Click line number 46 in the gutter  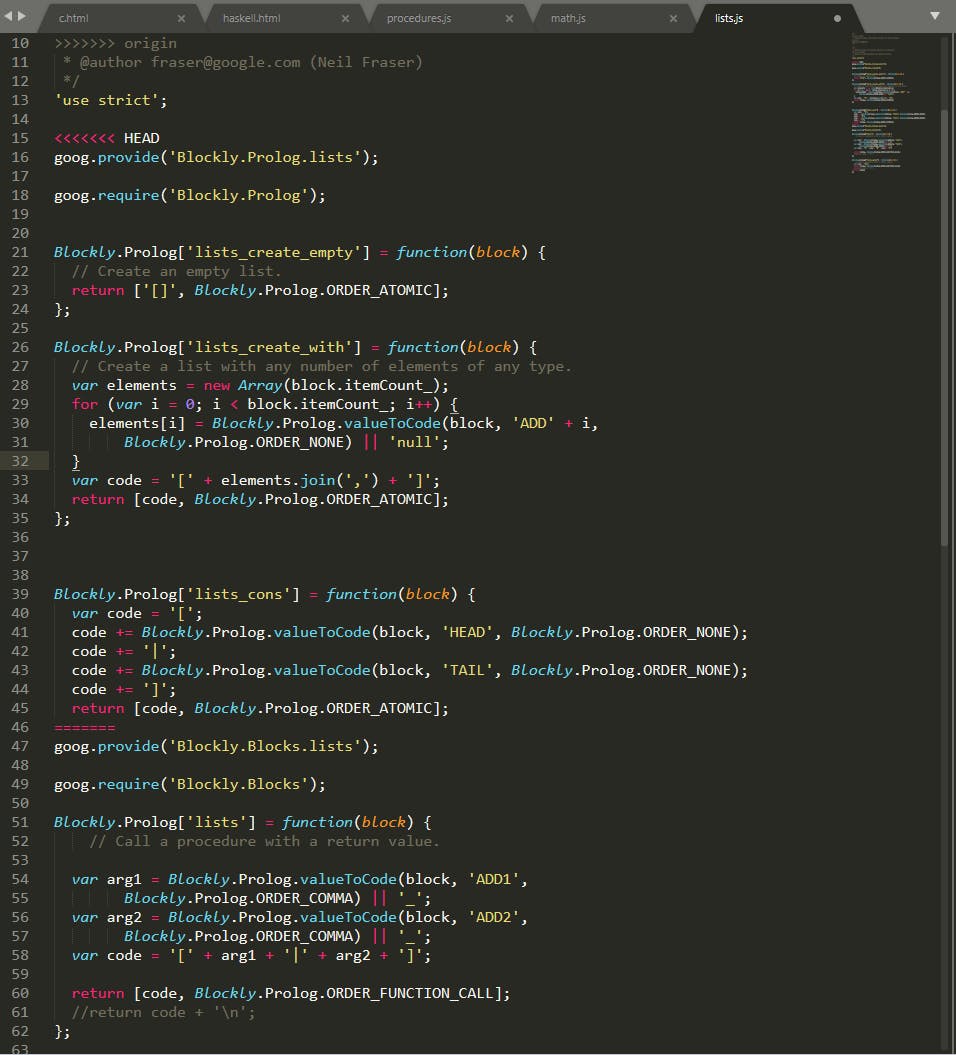pos(20,727)
